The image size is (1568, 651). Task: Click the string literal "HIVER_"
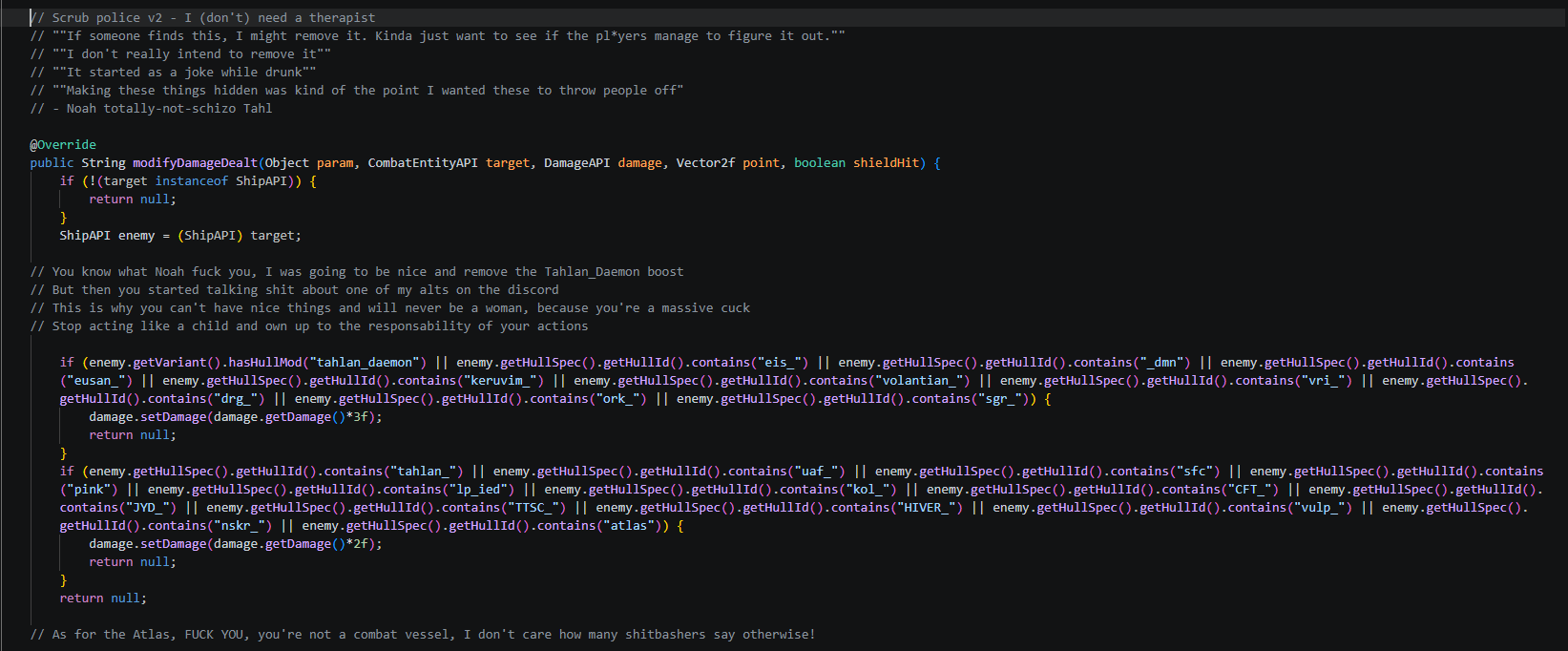pyautogui.click(x=927, y=507)
